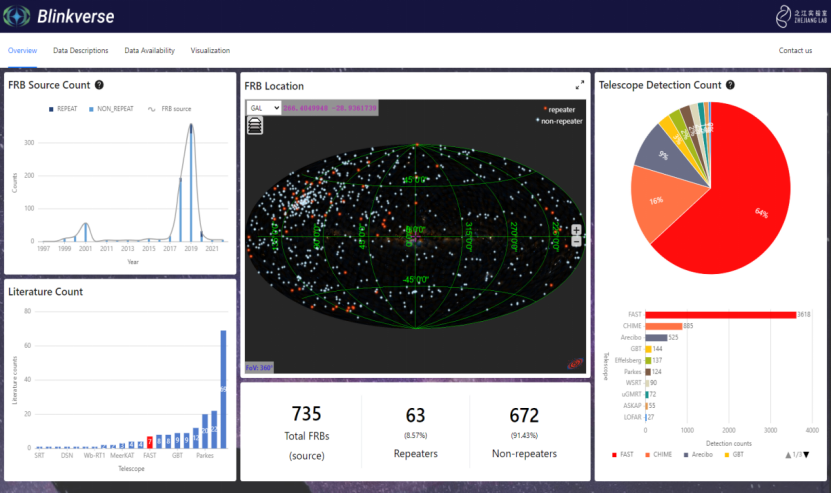Click the 91.43% non-repeater percentage
The image size is (831, 494).
point(524,436)
